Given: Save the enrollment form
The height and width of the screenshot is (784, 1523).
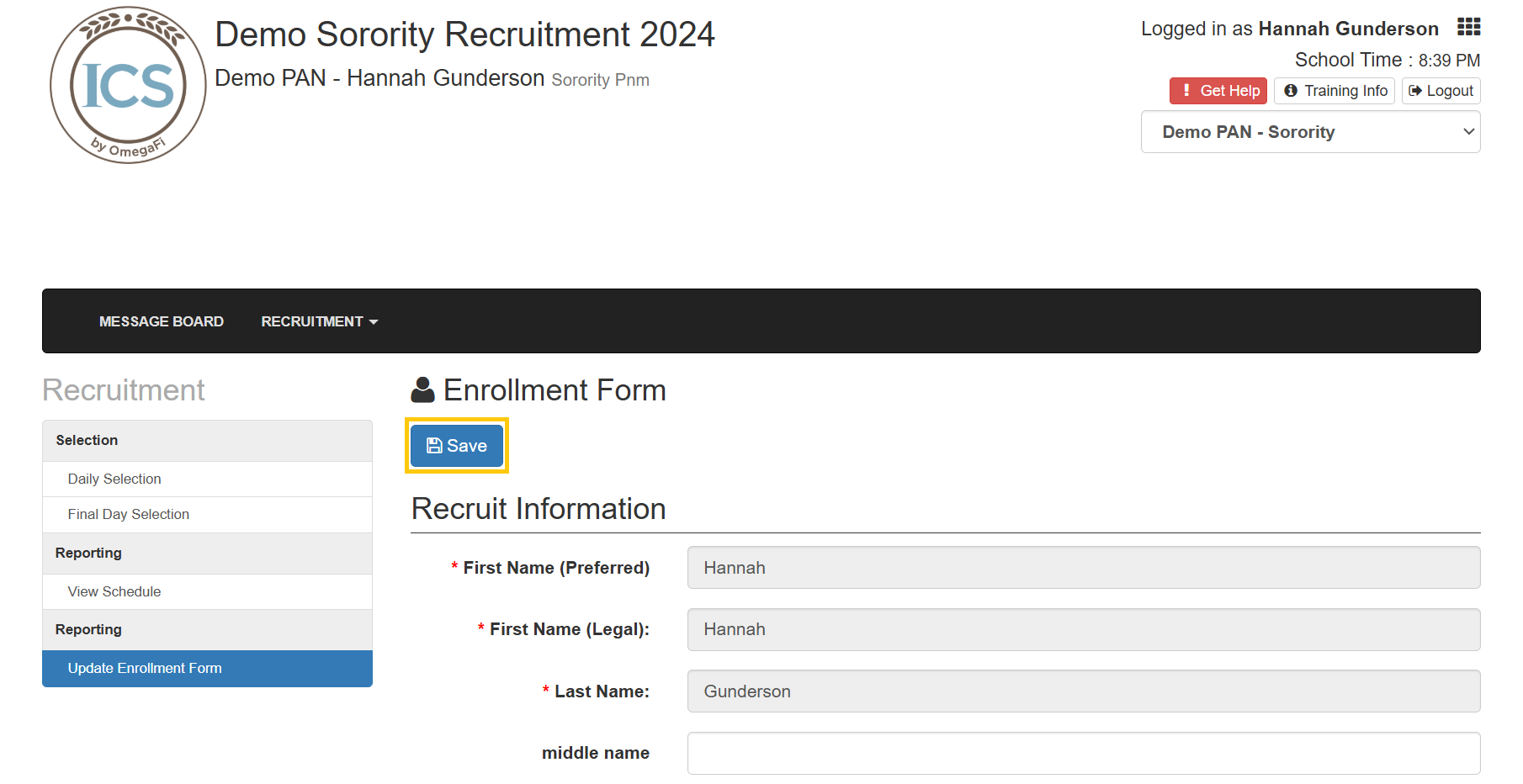Looking at the screenshot, I should tap(457, 446).
